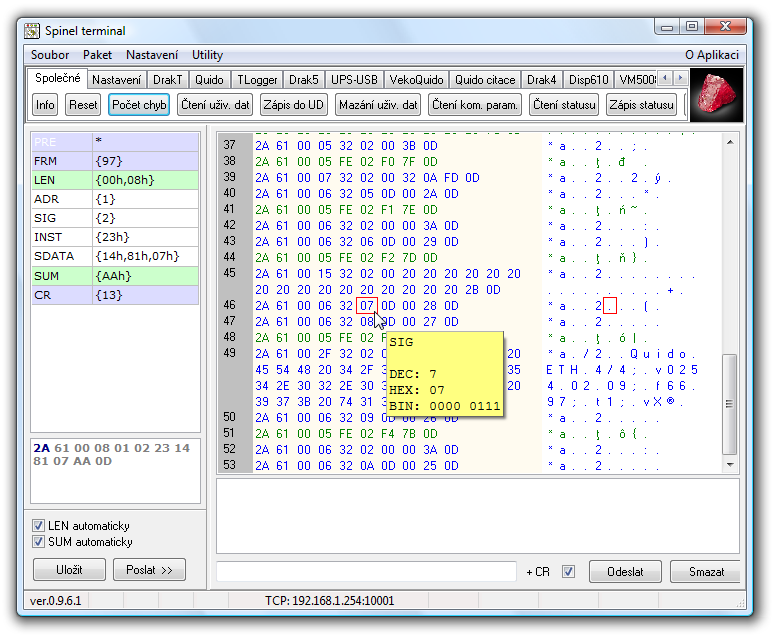
Task: Open the O Aplikaci menu
Action: (712, 55)
